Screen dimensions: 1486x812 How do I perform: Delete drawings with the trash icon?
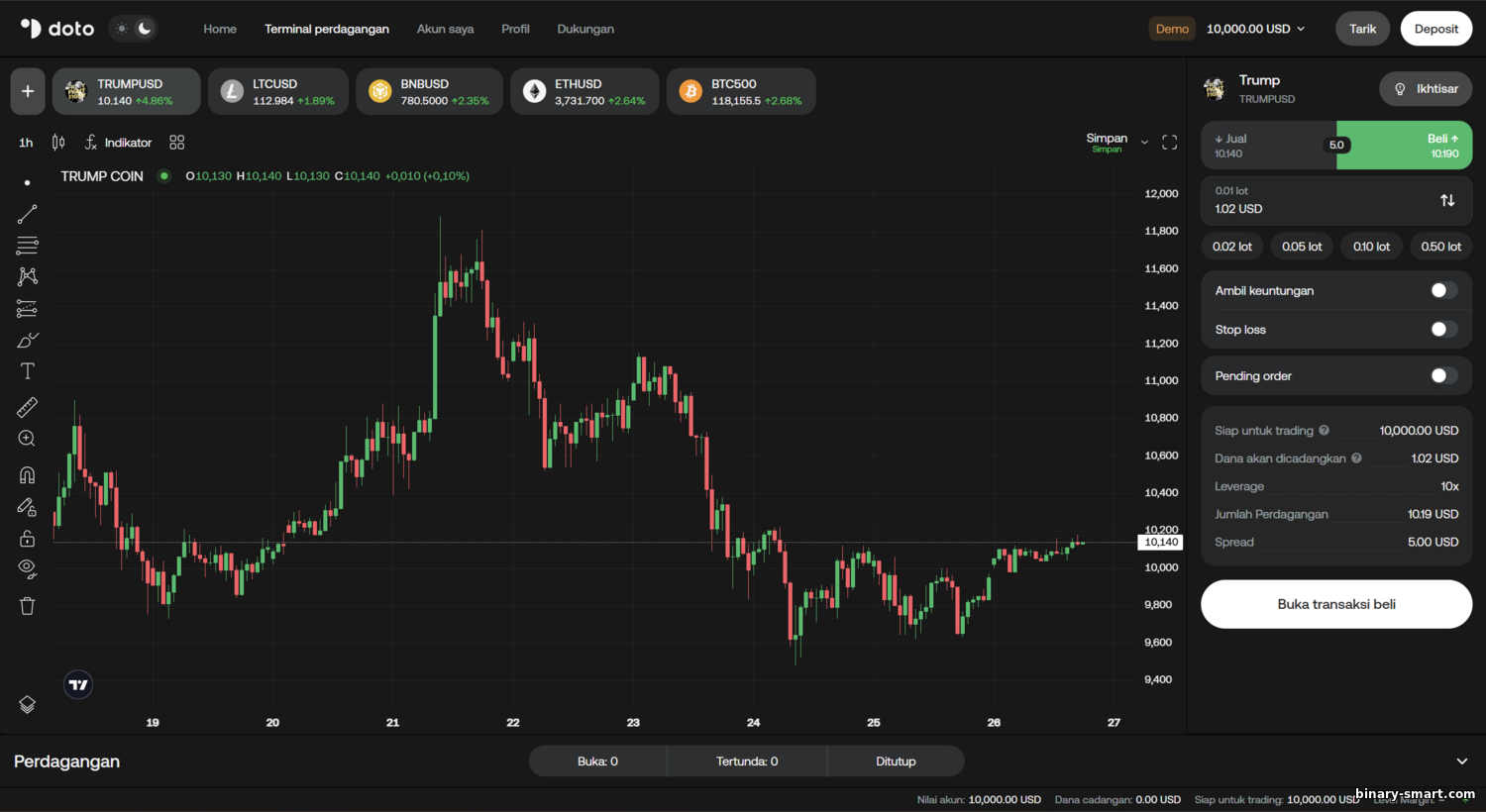pyautogui.click(x=27, y=606)
